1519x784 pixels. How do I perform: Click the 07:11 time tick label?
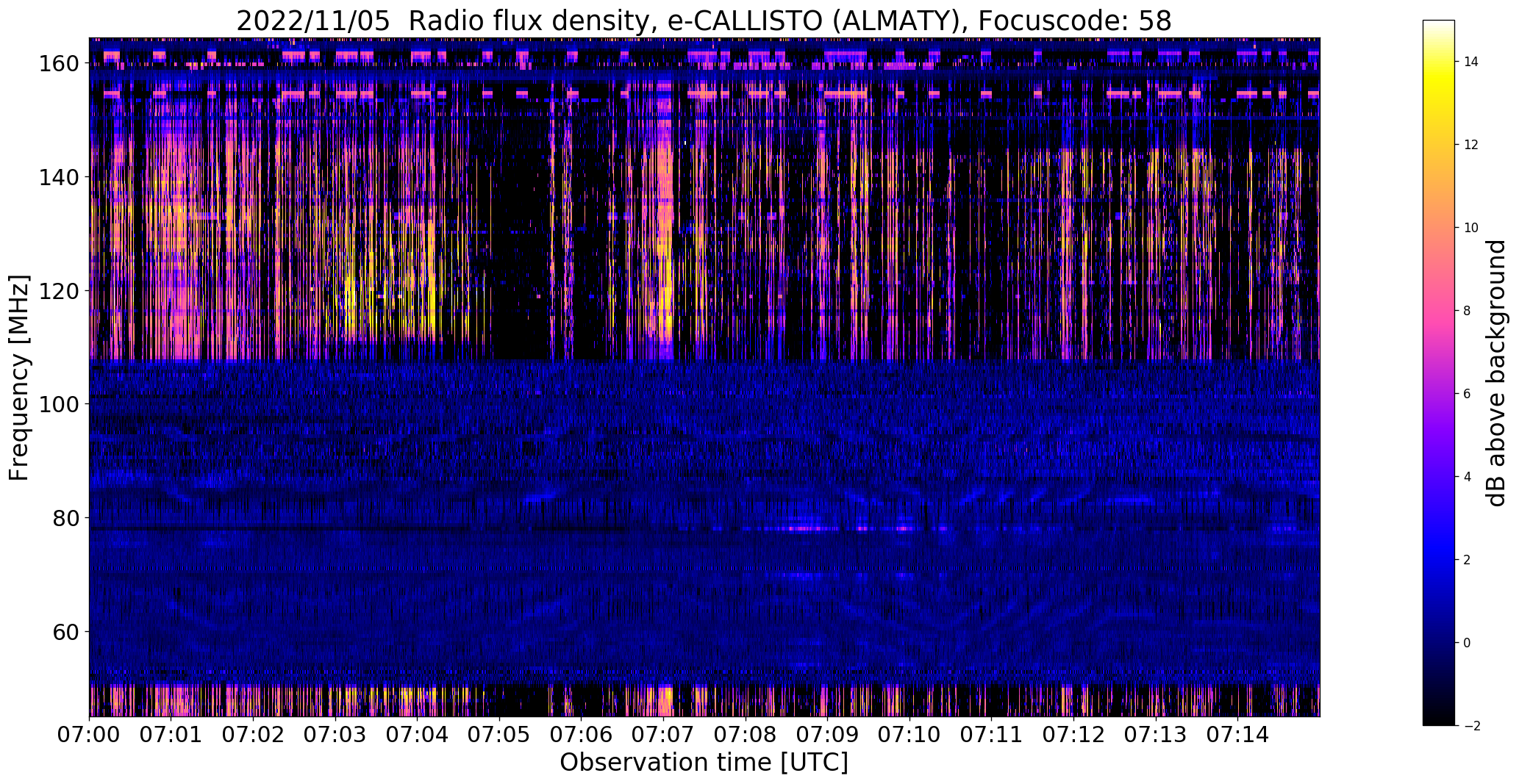[992, 735]
